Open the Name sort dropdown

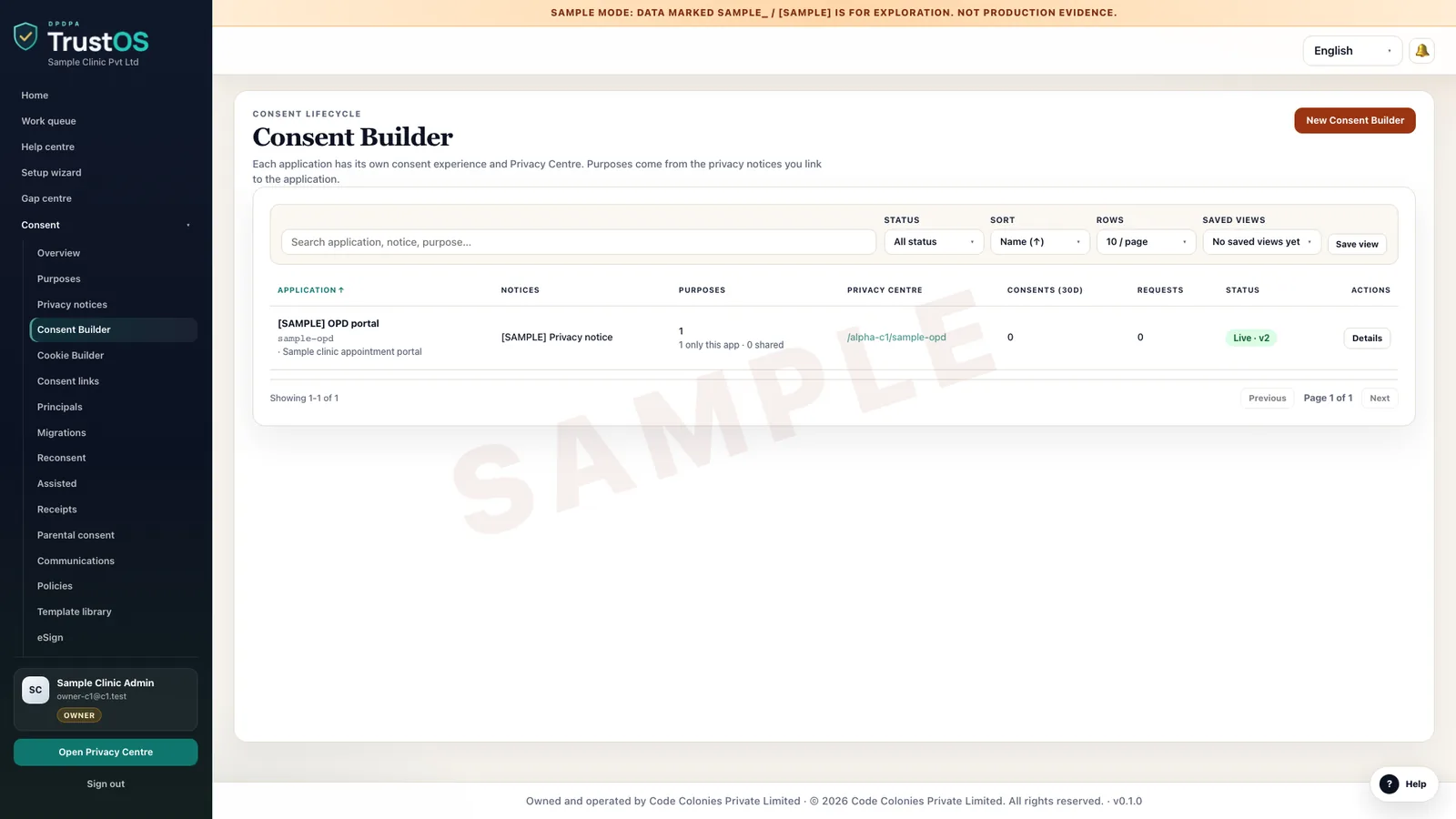click(1040, 242)
